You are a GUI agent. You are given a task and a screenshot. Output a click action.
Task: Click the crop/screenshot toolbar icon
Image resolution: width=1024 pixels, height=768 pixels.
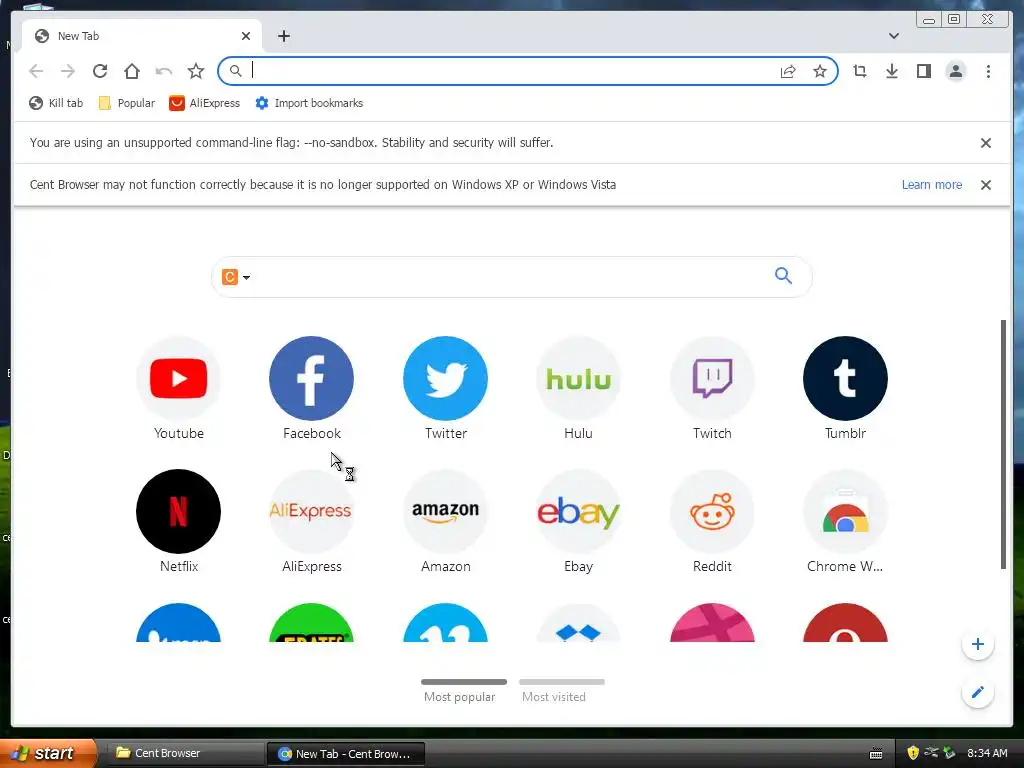[860, 71]
